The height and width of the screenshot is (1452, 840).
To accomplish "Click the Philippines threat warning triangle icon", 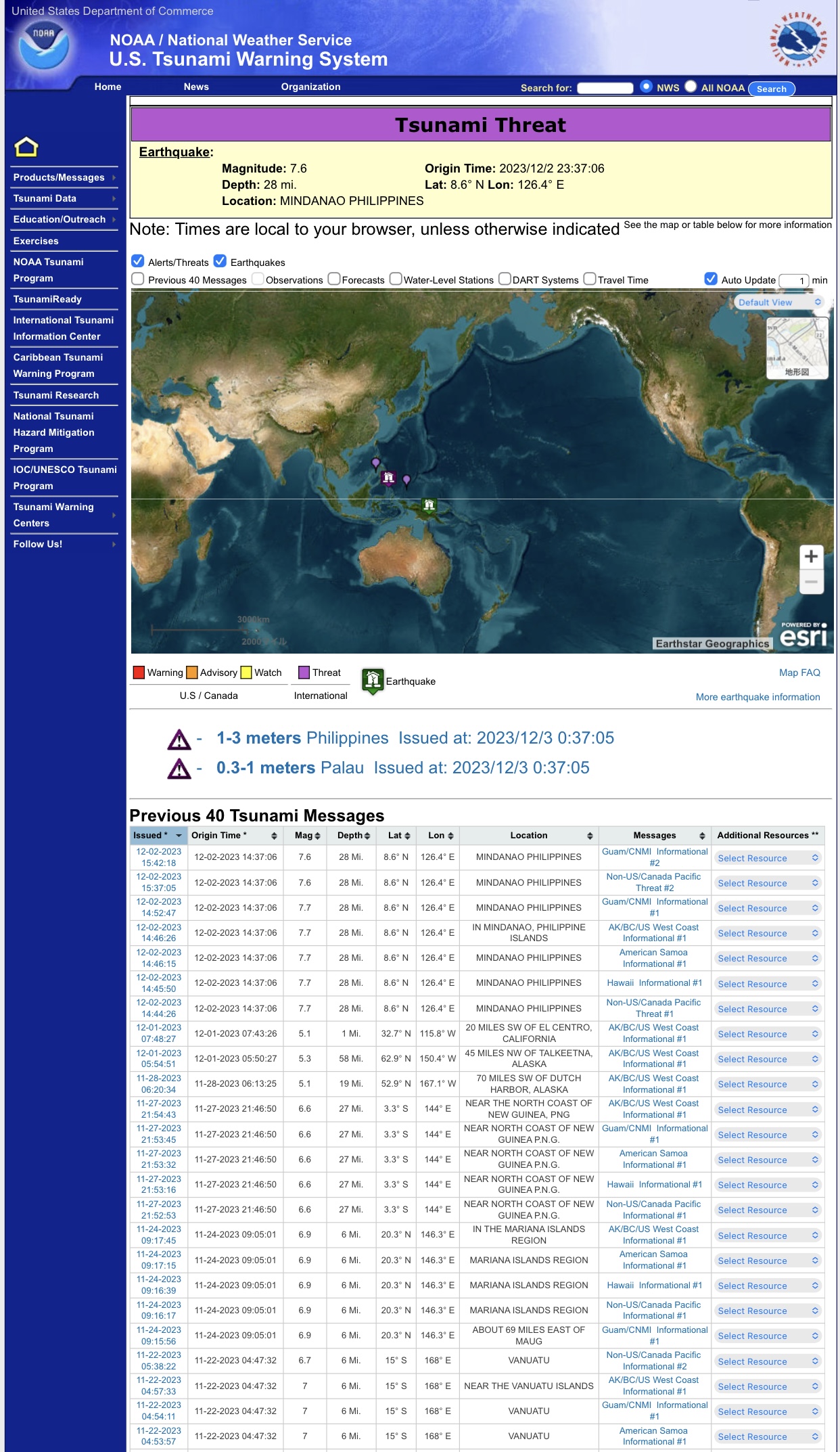I will [x=179, y=739].
